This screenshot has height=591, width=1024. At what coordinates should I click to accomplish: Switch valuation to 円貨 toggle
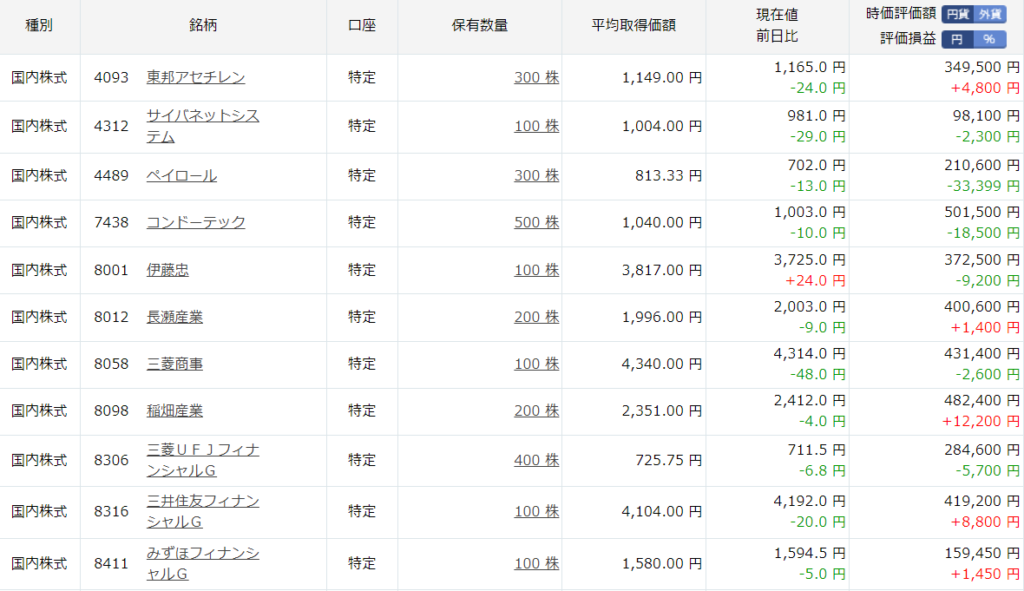957,14
